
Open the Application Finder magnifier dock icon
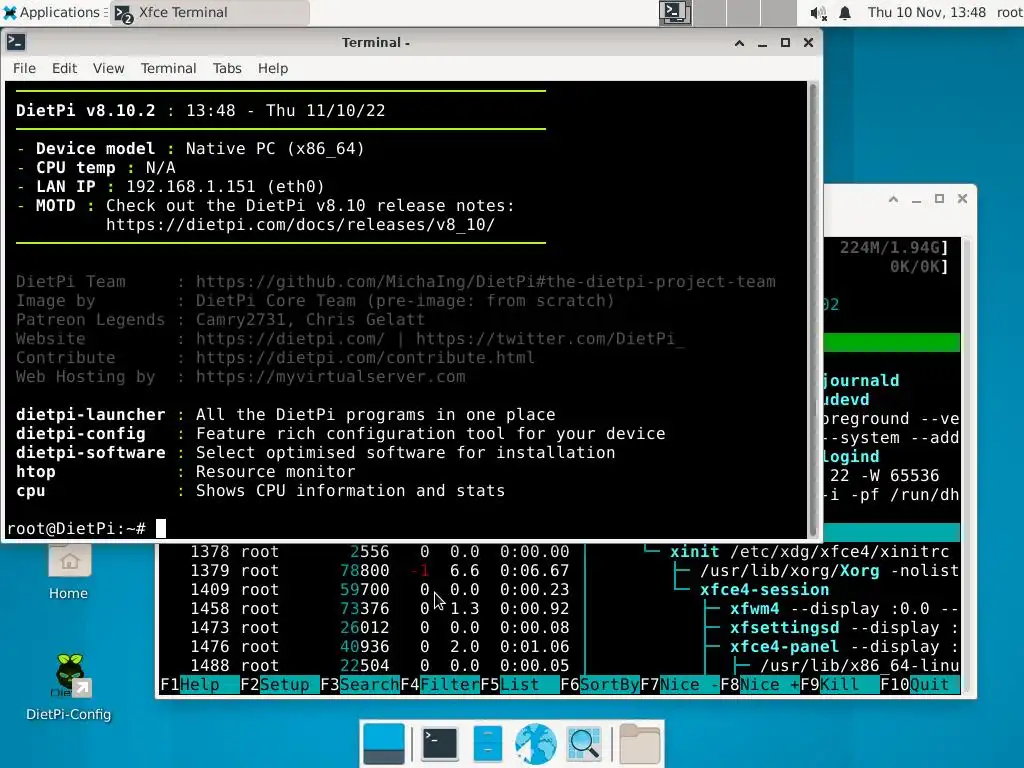click(x=584, y=744)
